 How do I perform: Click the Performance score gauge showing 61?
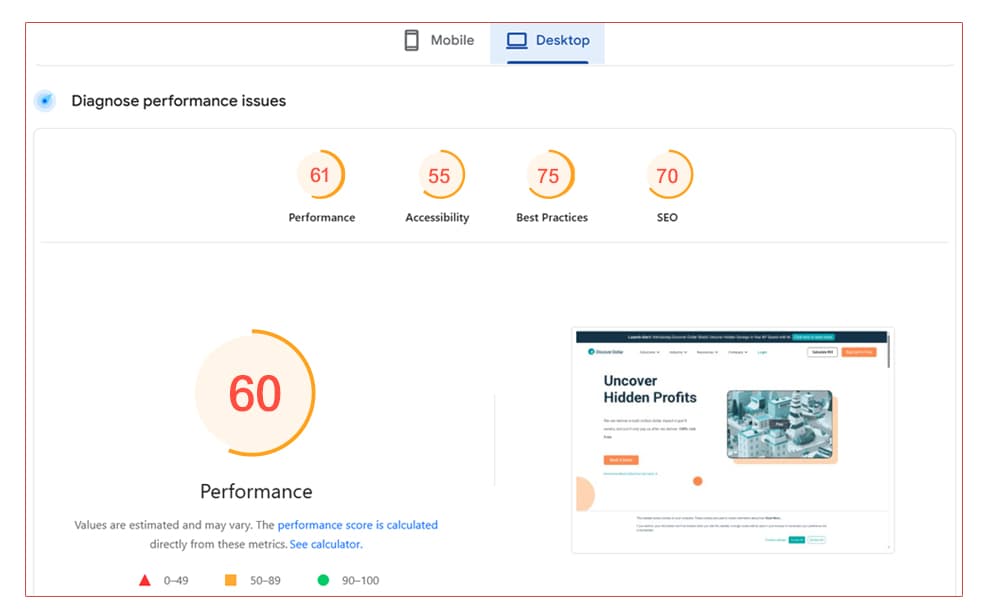click(321, 175)
